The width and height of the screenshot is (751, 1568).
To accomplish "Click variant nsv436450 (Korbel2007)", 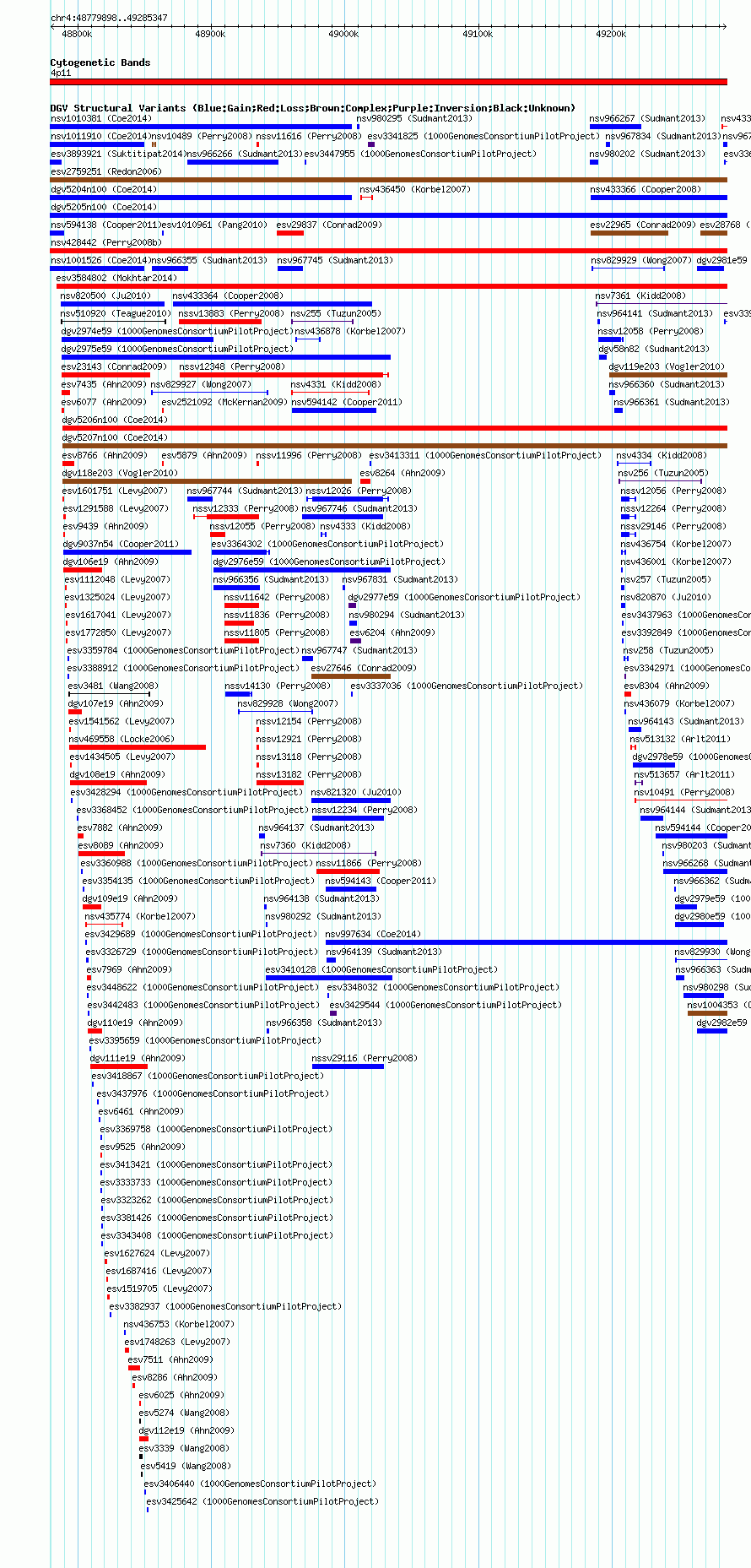I will (x=415, y=189).
